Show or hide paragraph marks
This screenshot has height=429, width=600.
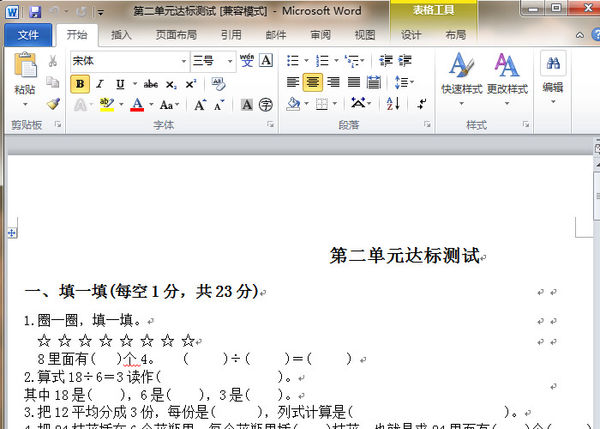pos(422,104)
